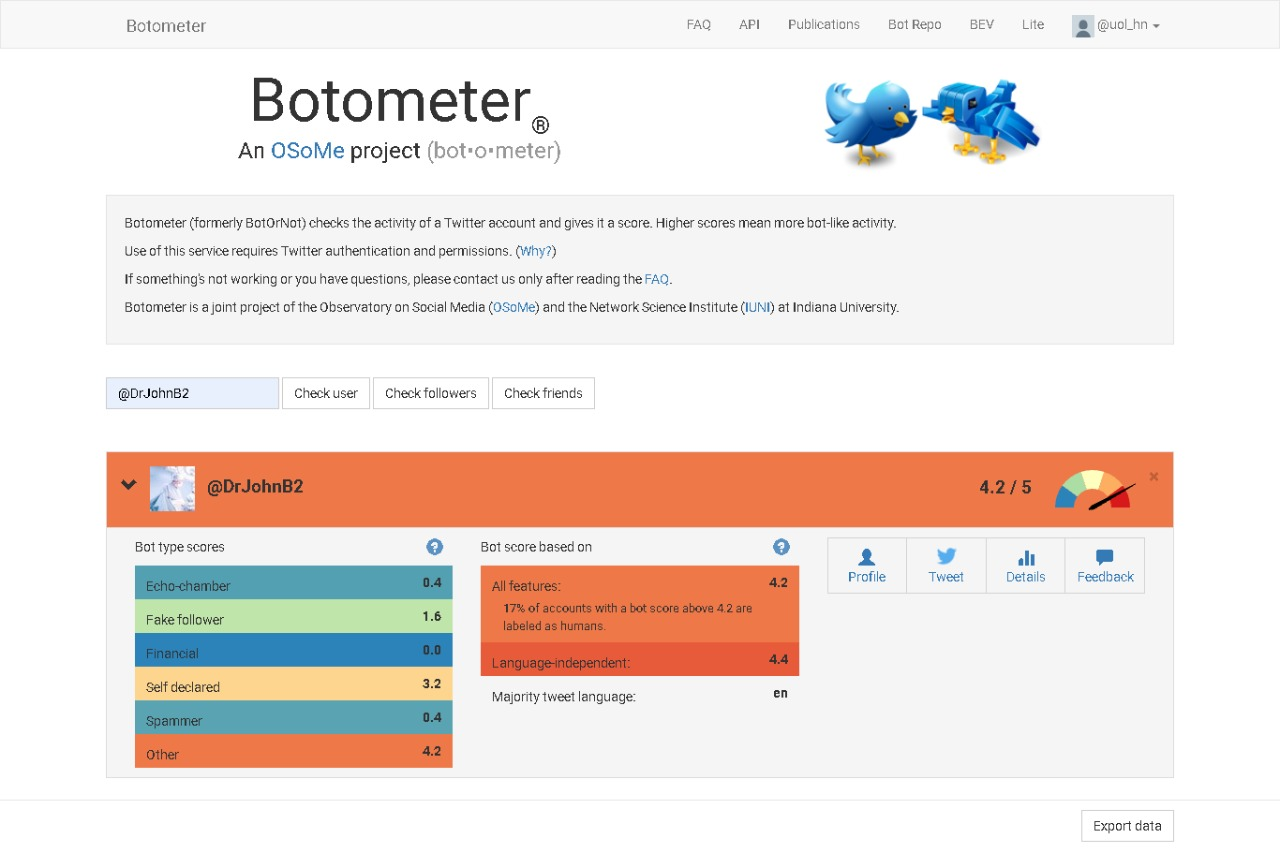Image resolution: width=1280 pixels, height=853 pixels.
Task: Click the Check friends button
Action: pyautogui.click(x=543, y=393)
